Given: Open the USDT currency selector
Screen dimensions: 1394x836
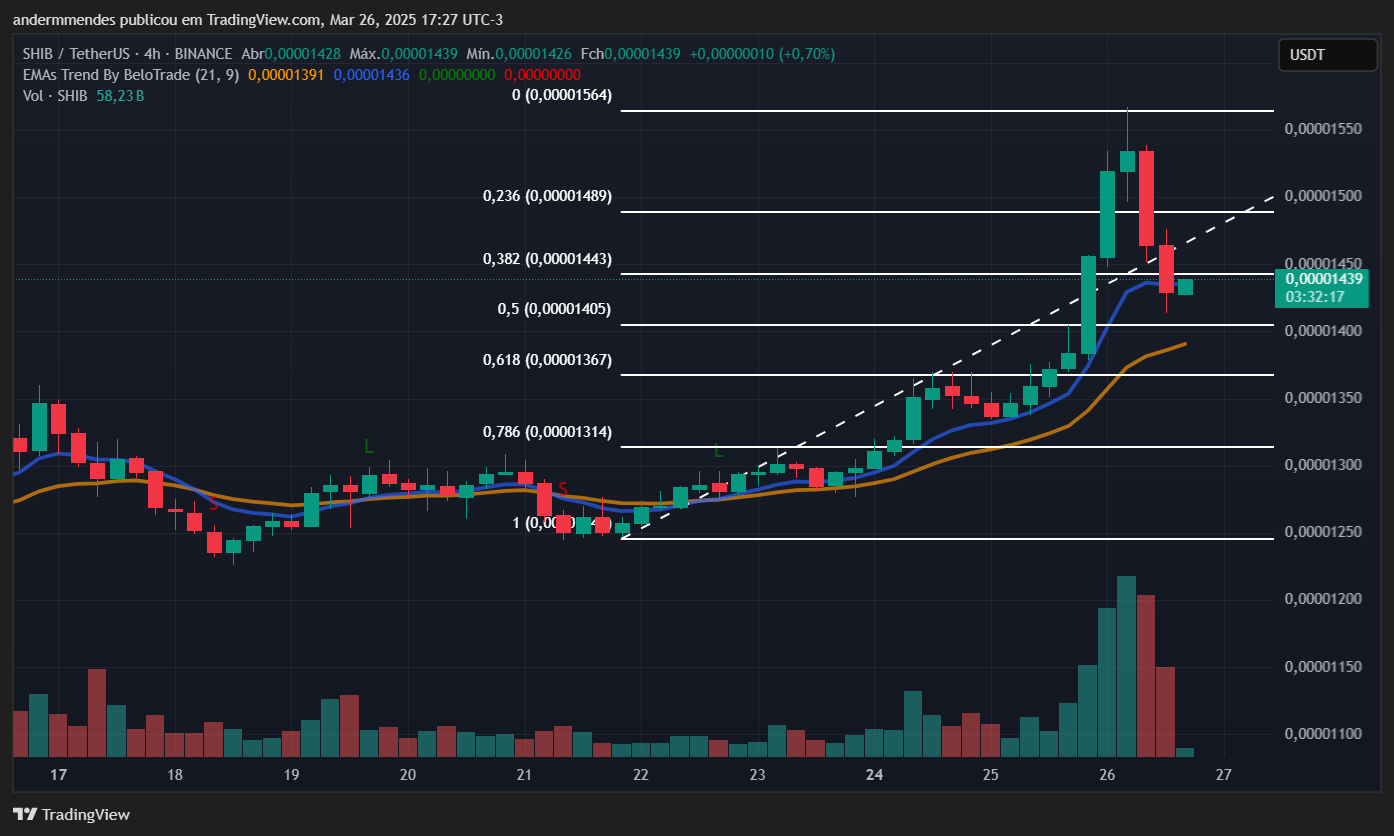Looking at the screenshot, I should click(x=1328, y=55).
